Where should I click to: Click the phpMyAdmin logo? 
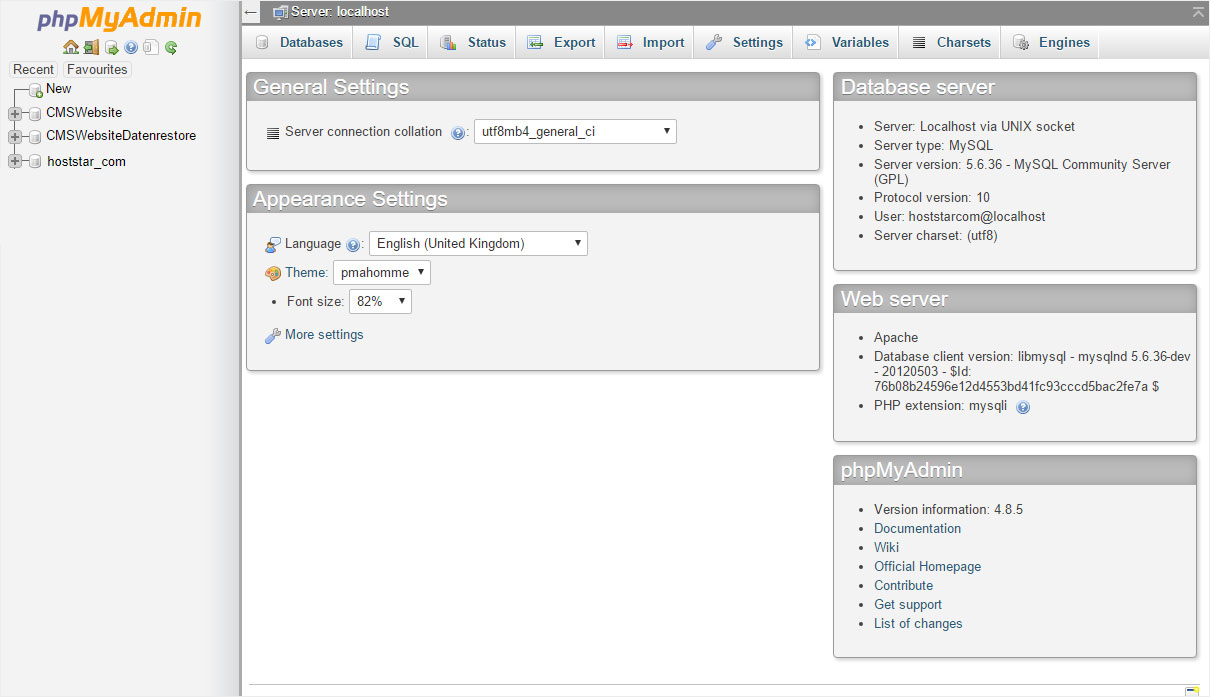point(120,19)
